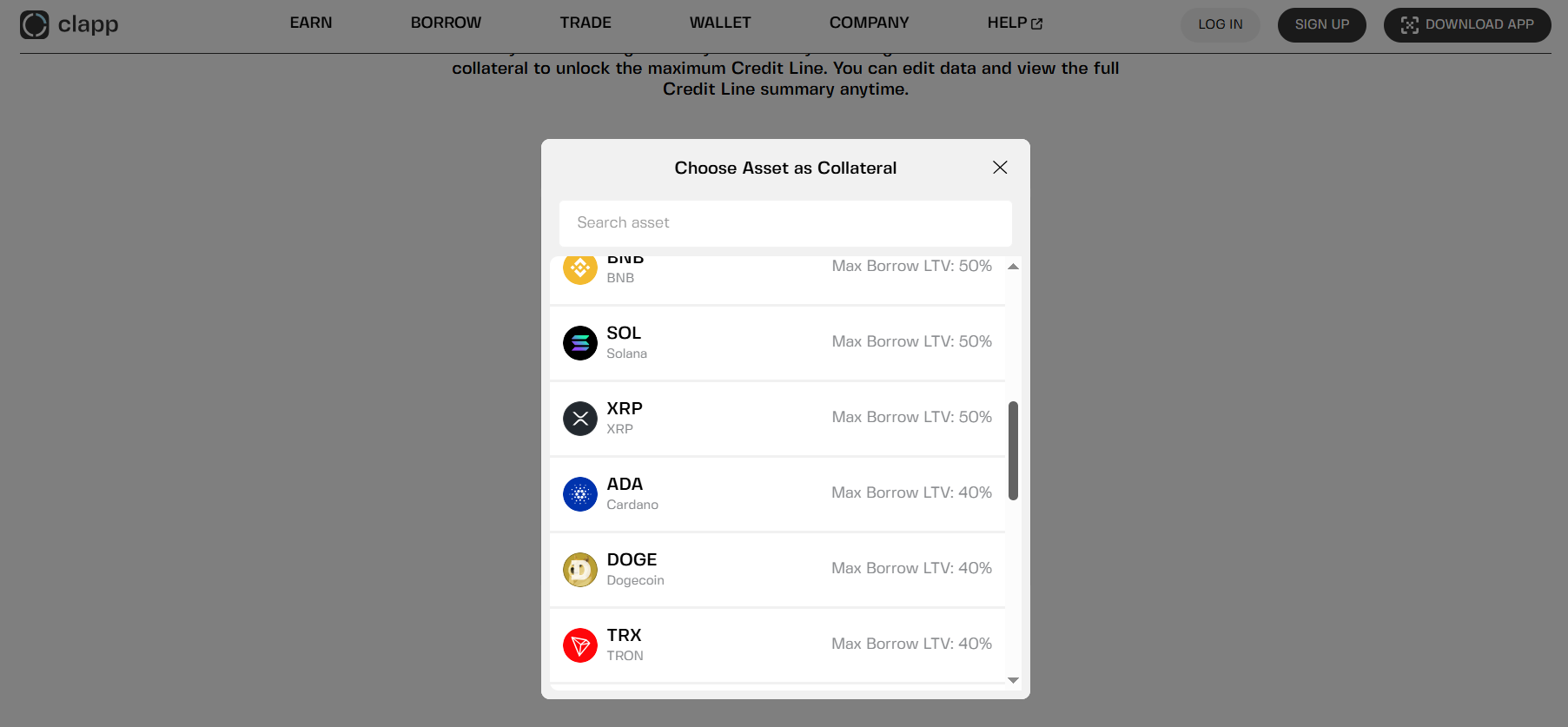Click the Dogecoin icon
The image size is (1568, 727).
(x=580, y=570)
